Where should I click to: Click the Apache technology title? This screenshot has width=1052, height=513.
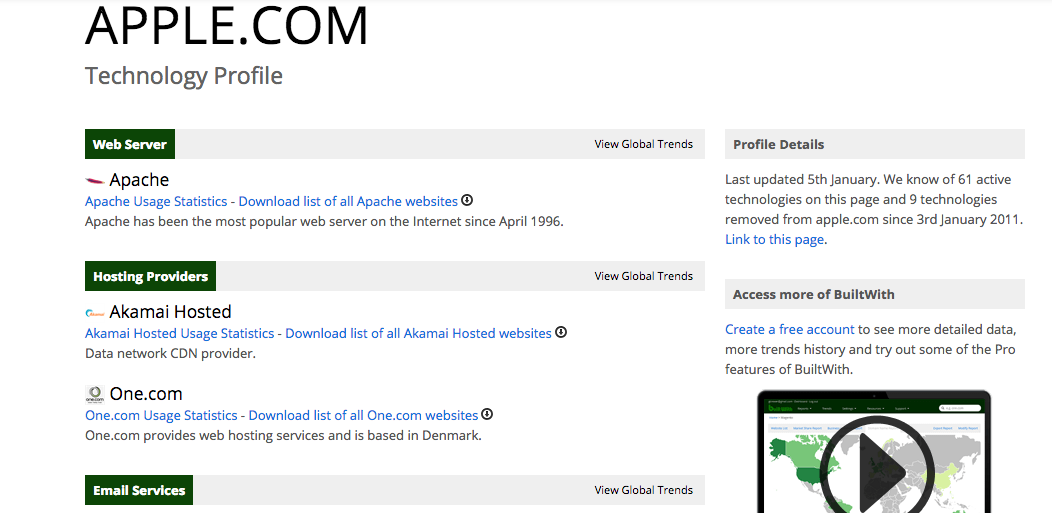click(140, 180)
